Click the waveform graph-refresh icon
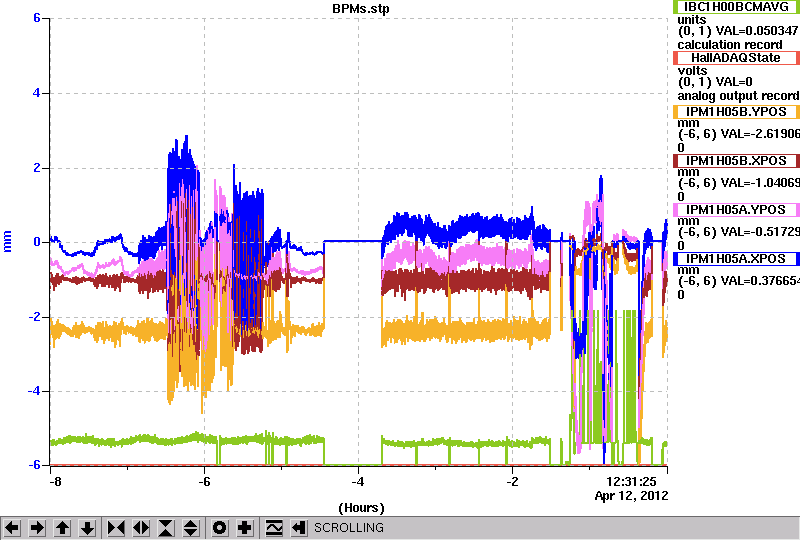 point(274,528)
